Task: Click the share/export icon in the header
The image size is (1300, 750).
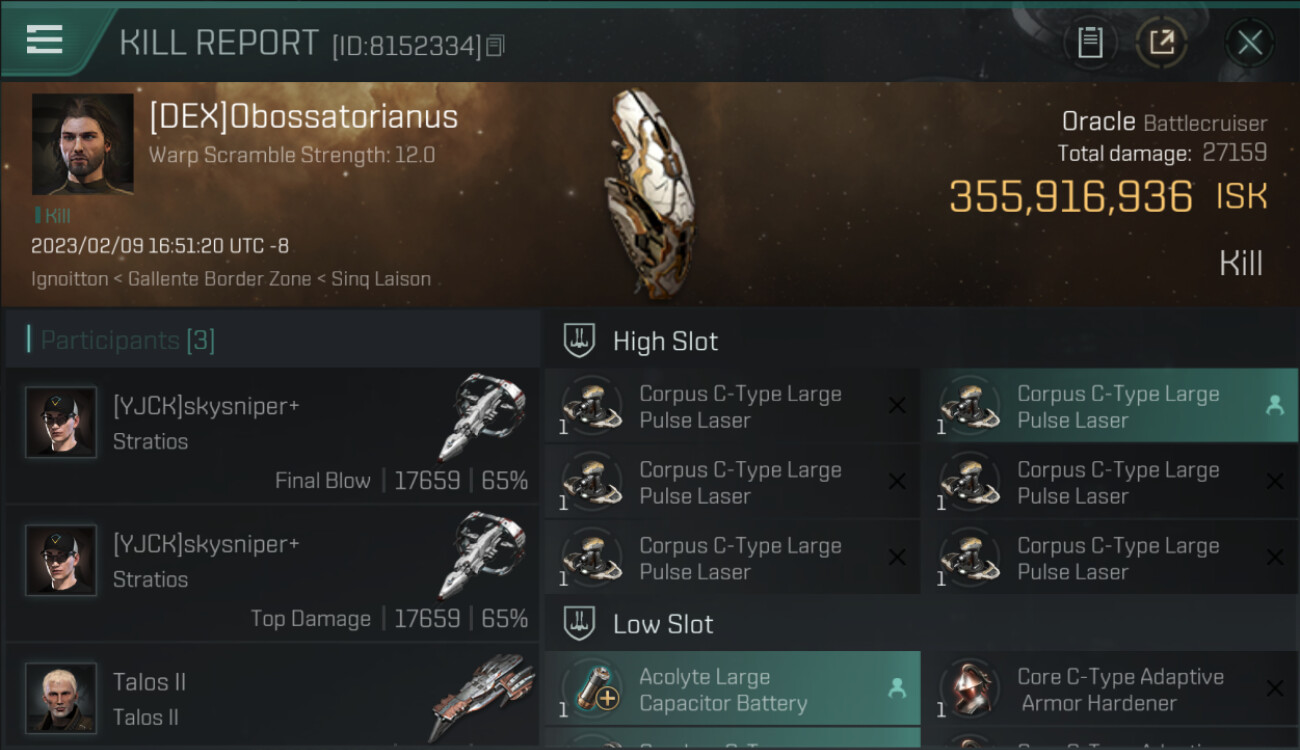Action: pos(1161,42)
